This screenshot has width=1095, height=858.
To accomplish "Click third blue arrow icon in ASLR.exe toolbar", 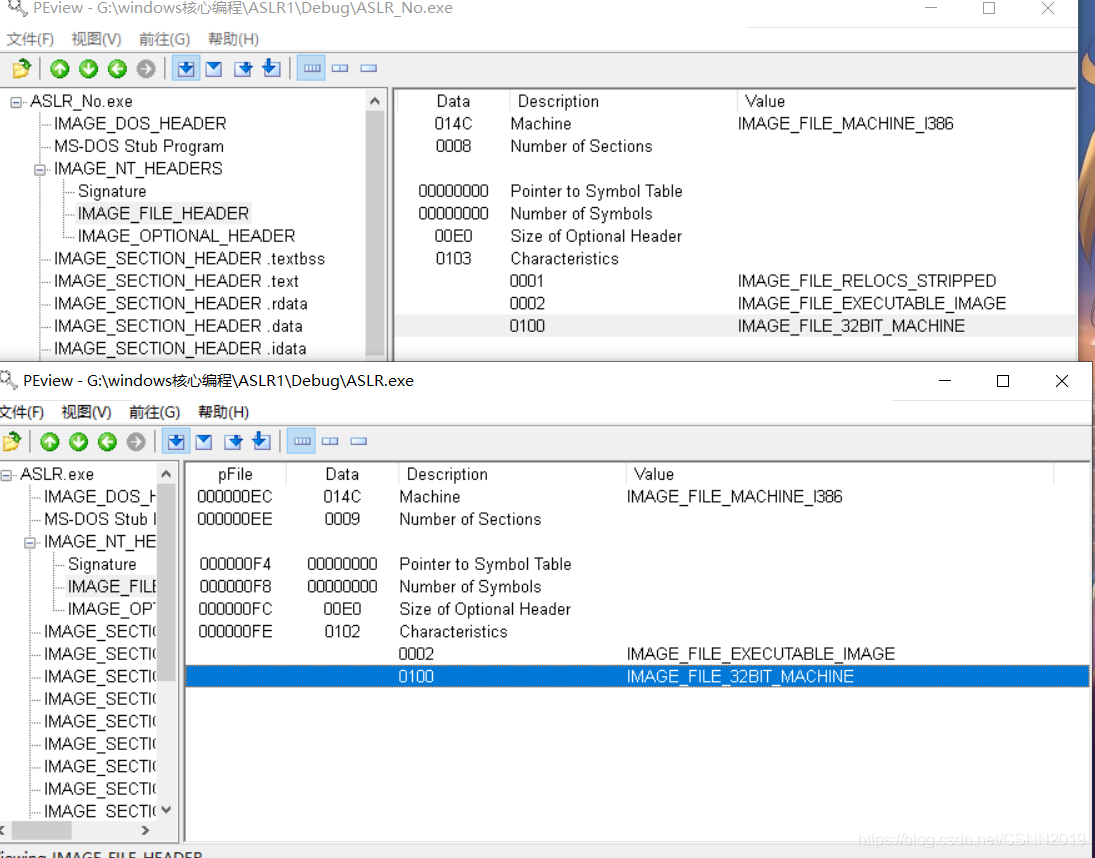I will point(233,441).
